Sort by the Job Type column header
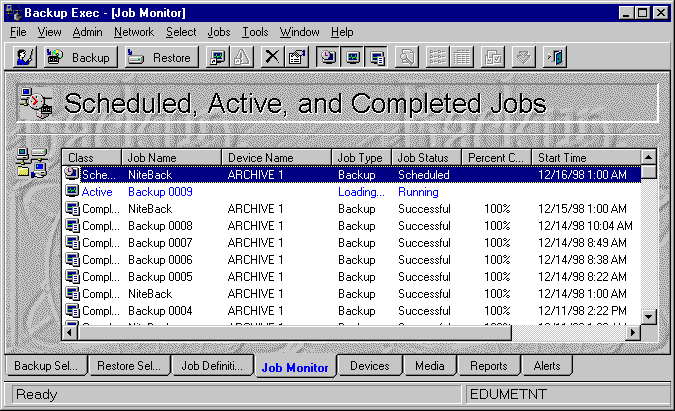This screenshot has height=411, width=675. pyautogui.click(x=362, y=158)
